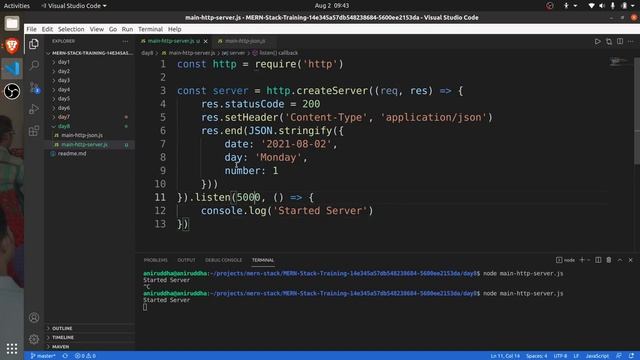Collapse the MERN-STACK-TRAINING root folder
Screen dimensions: 640x360
point(90,53)
